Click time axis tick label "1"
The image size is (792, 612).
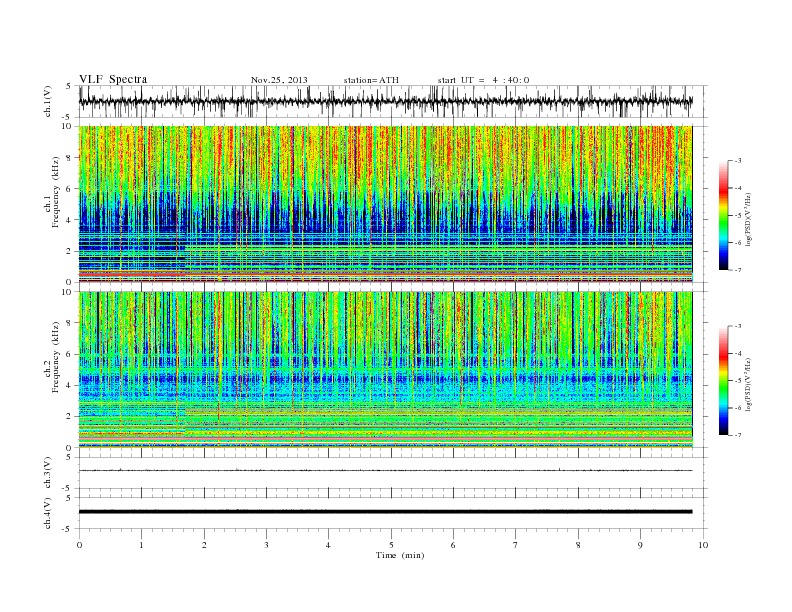click(x=141, y=545)
